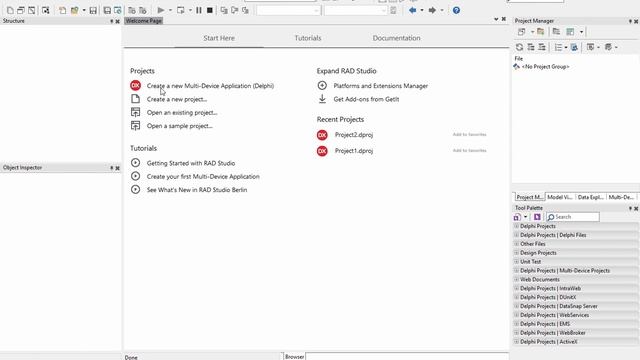Switch to the Multi-Device Preview panel tab
The width and height of the screenshot is (640, 360).
(621, 197)
